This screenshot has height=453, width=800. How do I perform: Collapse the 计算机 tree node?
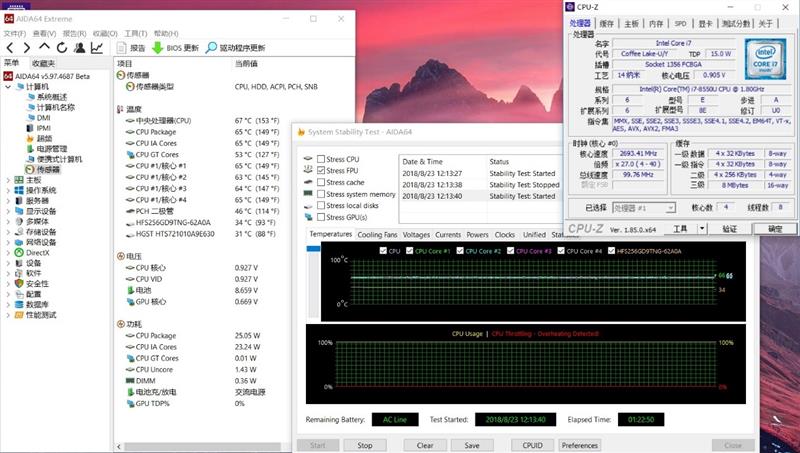8,87
